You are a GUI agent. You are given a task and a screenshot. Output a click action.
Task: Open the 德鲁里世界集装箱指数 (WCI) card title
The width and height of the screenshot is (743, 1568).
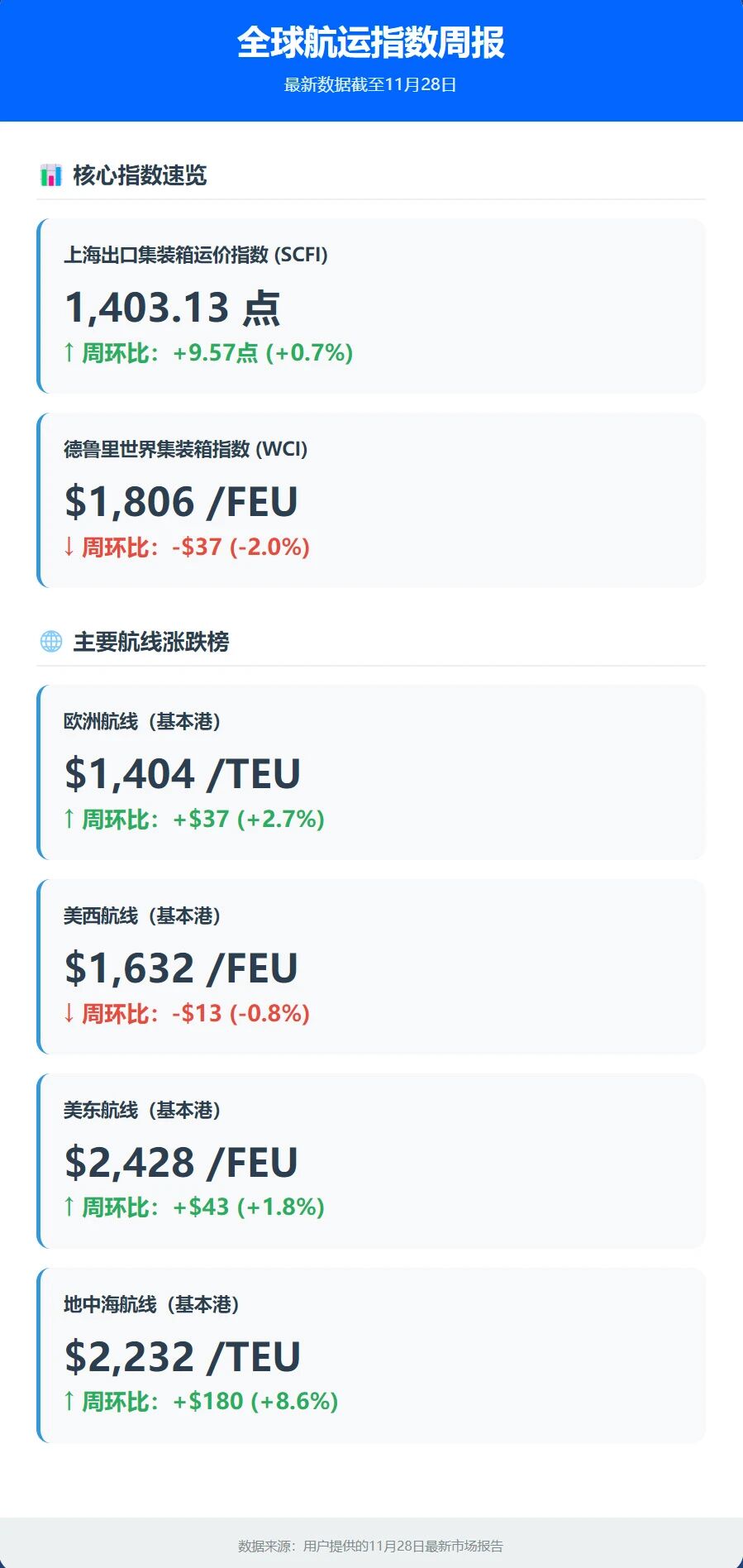pos(186,449)
